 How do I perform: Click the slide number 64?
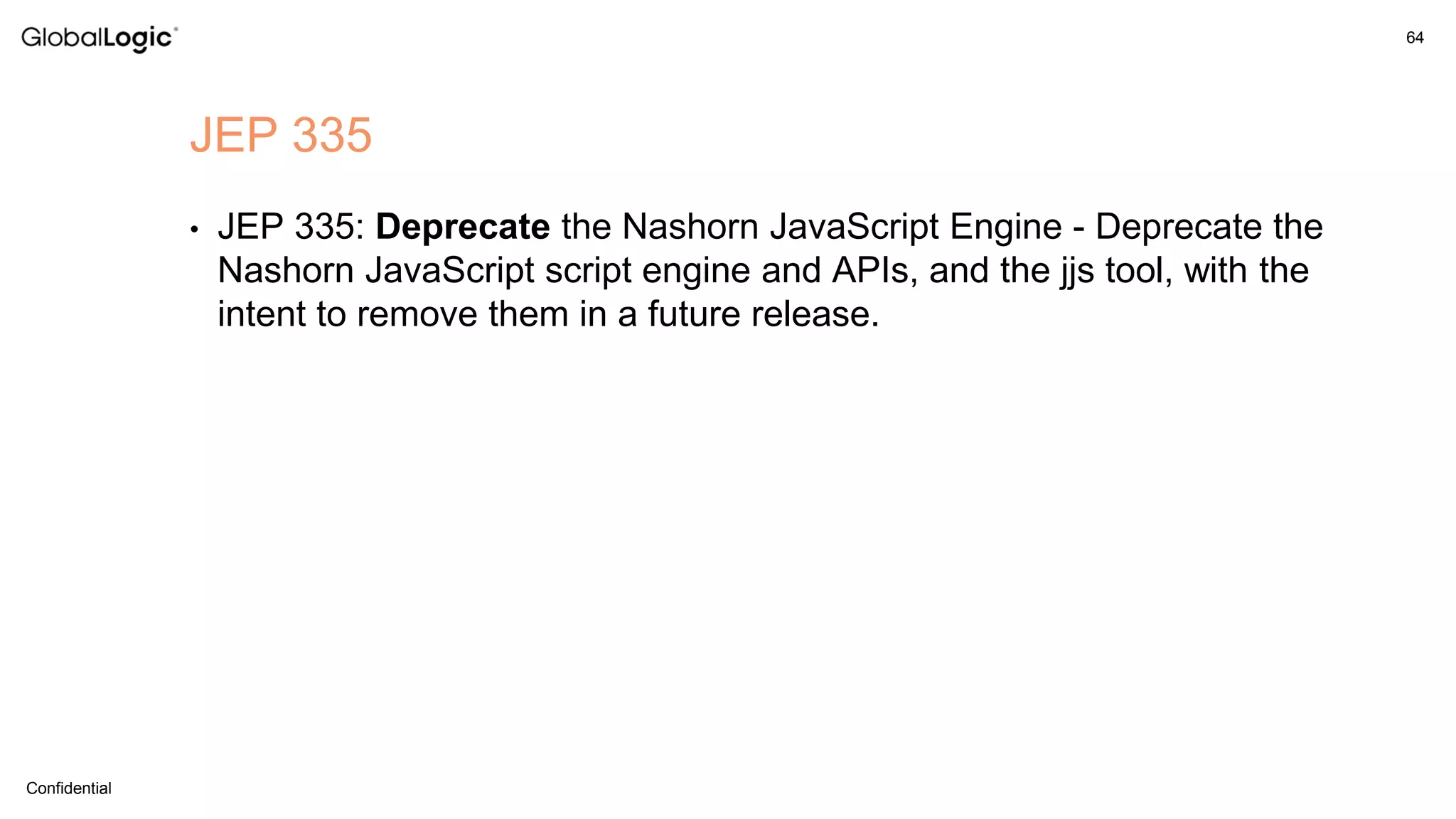(x=1415, y=38)
